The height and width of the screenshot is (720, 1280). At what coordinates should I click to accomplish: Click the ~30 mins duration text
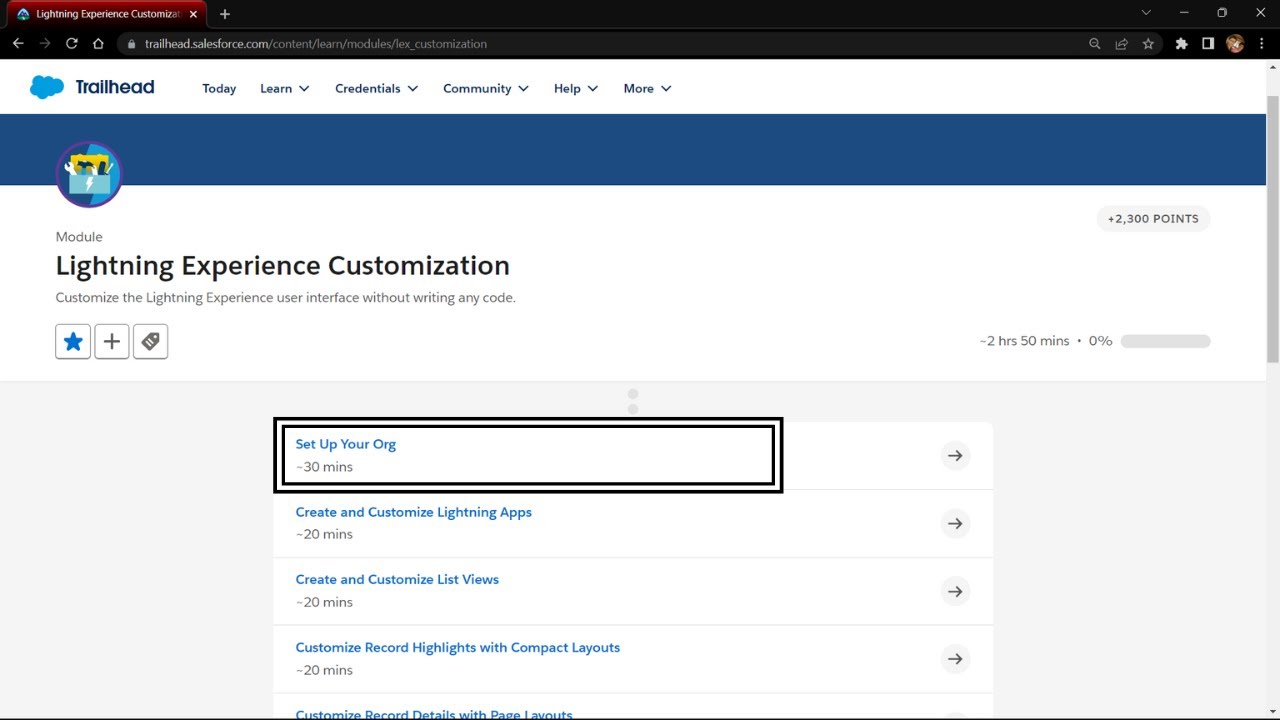pos(324,467)
